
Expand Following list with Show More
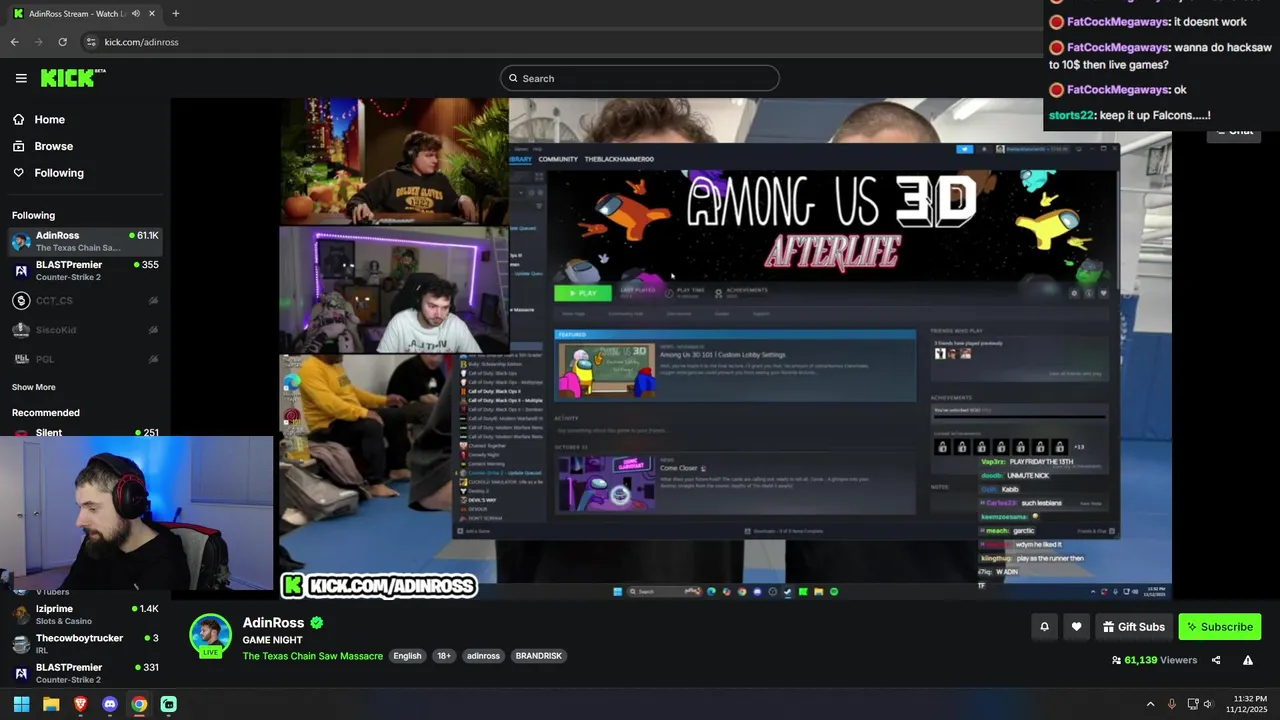34,387
